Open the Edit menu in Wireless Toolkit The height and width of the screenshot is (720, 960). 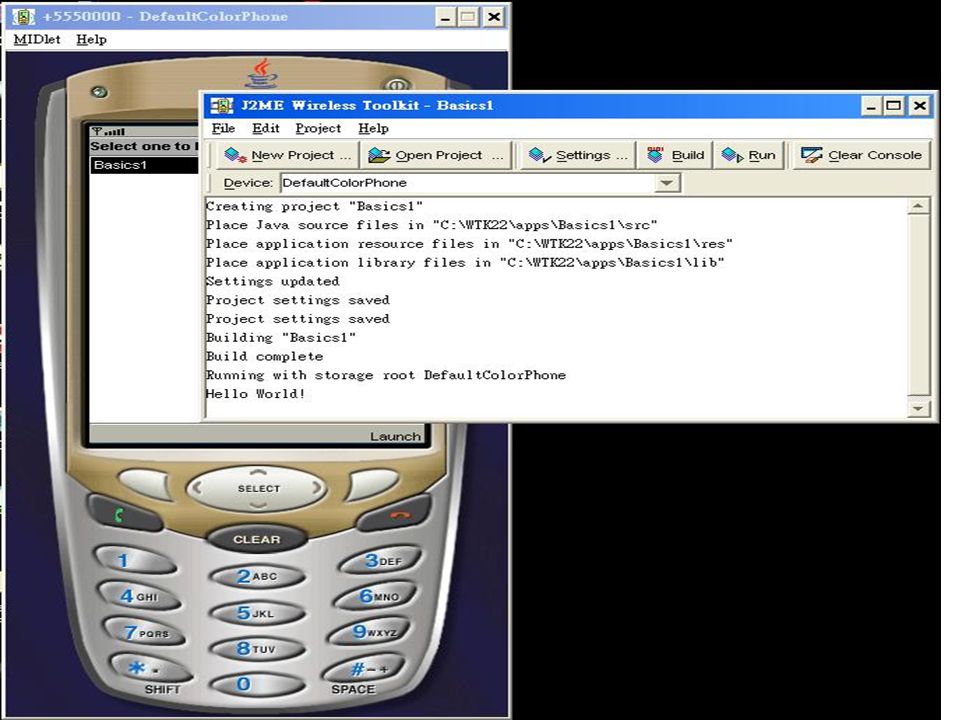266,129
